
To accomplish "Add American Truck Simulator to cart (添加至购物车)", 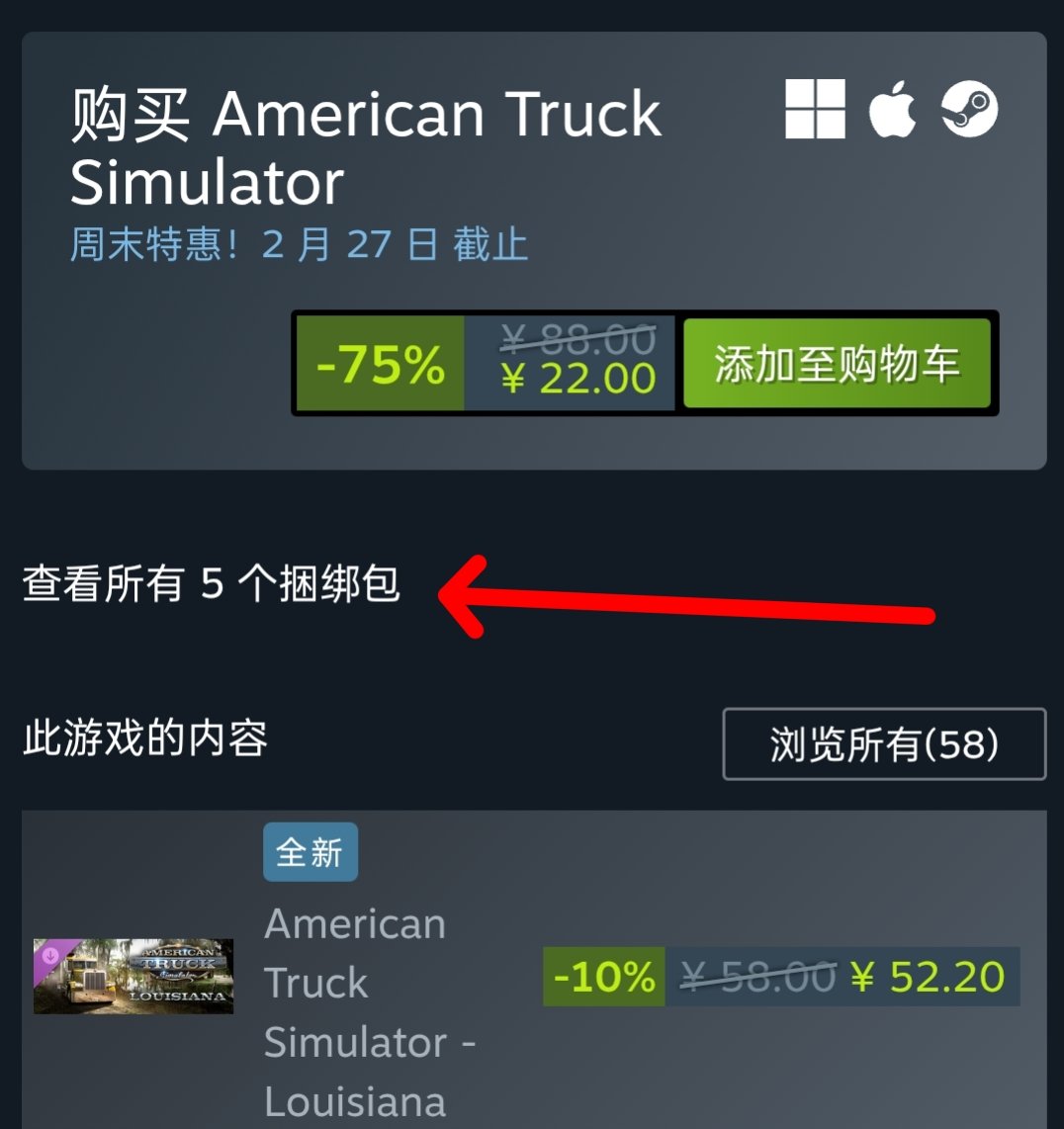I will point(838,363).
